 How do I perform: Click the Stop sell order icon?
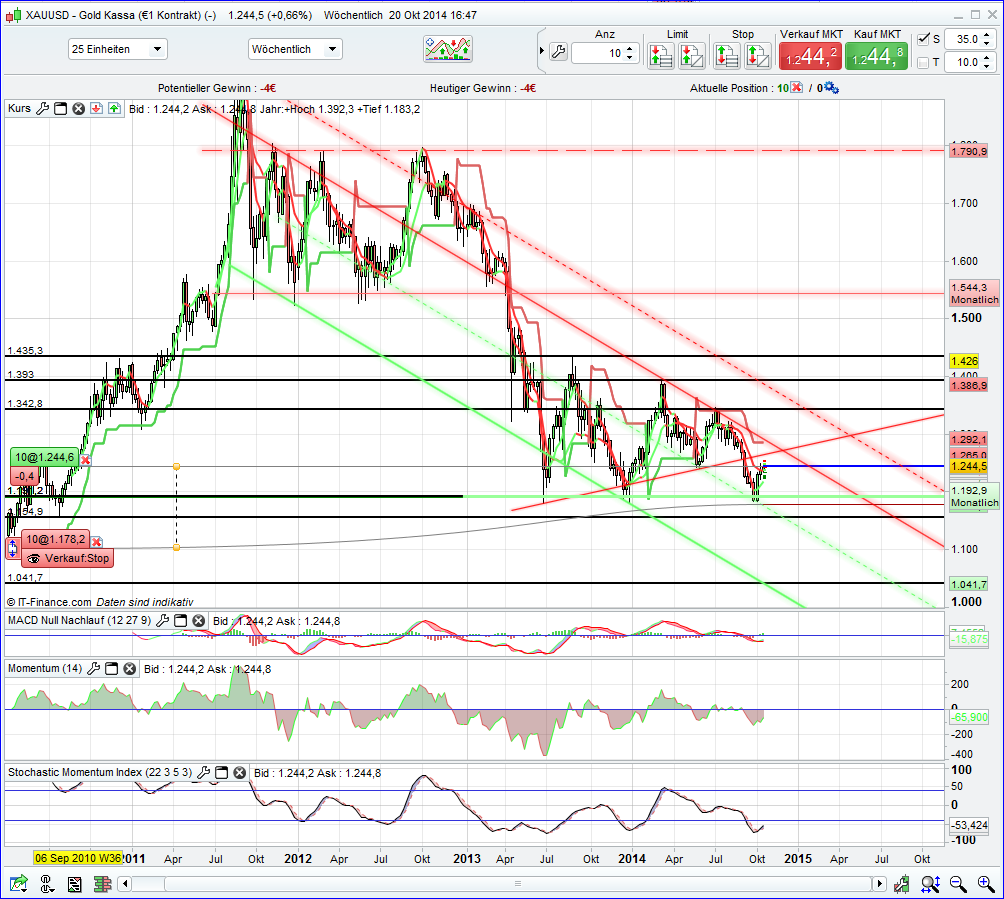coord(728,56)
